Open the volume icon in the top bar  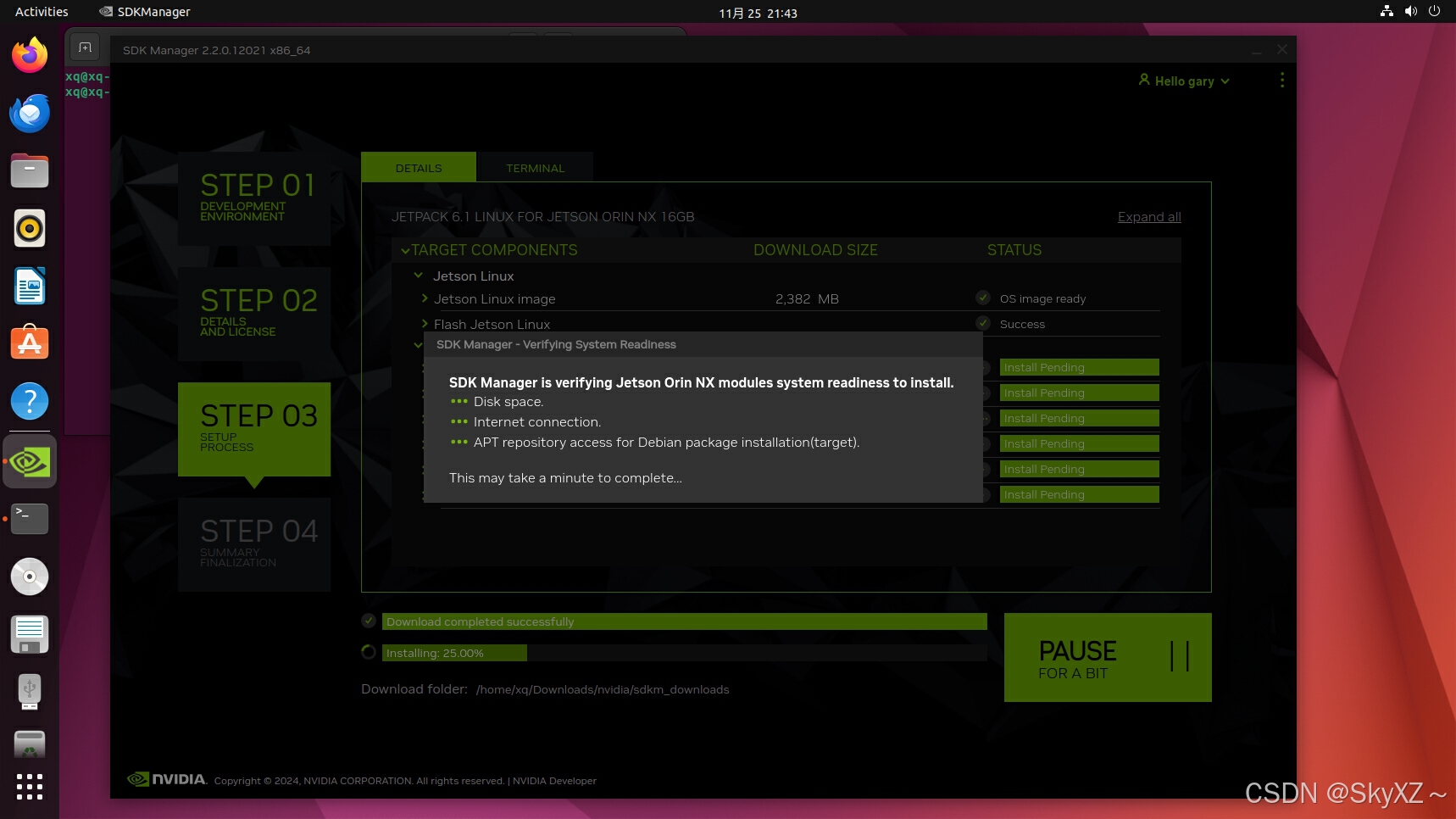click(x=1410, y=12)
